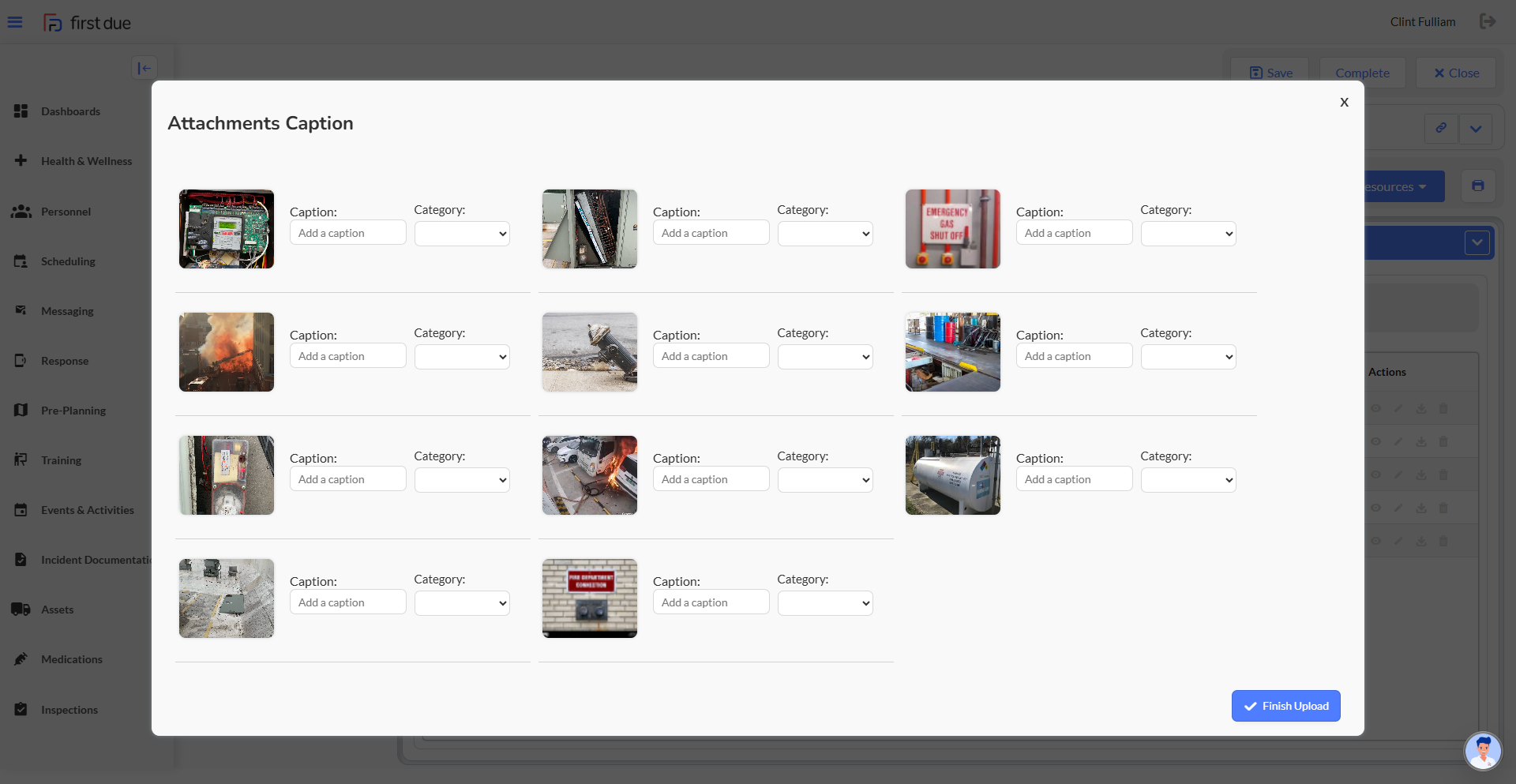Screen dimensions: 1516x784
Task: Click caption field for fire hydrant photo
Action: click(711, 356)
